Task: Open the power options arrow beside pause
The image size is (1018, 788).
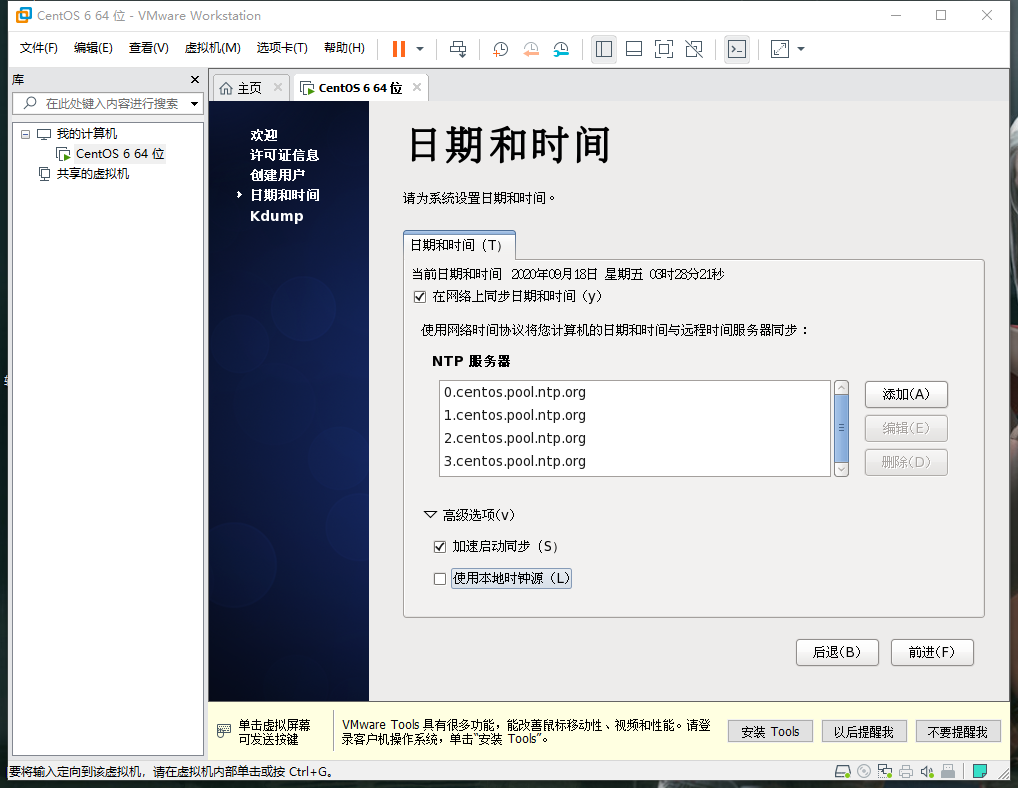Action: pos(420,49)
